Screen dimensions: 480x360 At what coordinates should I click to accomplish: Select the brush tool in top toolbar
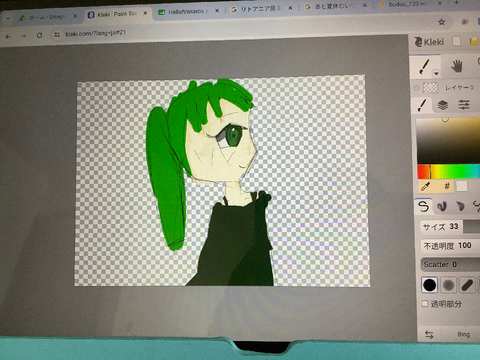point(424,66)
